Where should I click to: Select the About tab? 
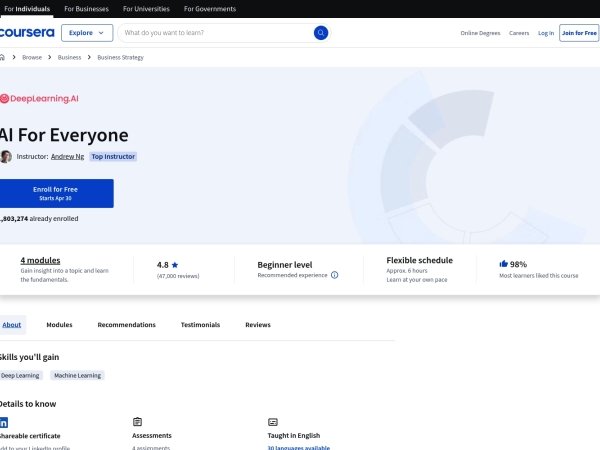coord(12,325)
